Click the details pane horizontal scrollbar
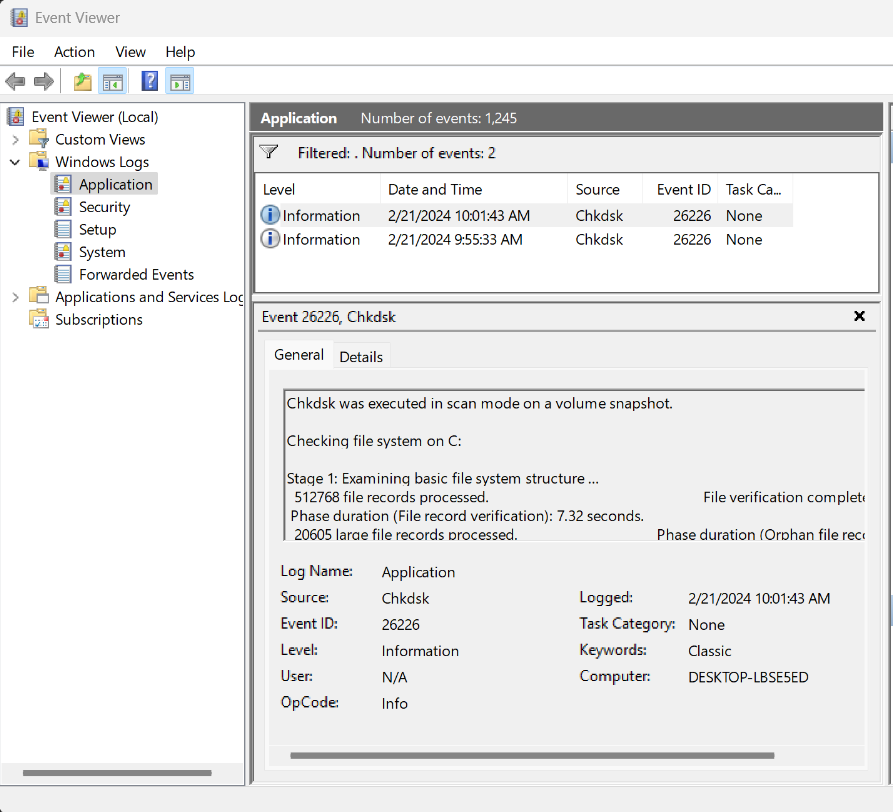The width and height of the screenshot is (893, 812). click(532, 756)
